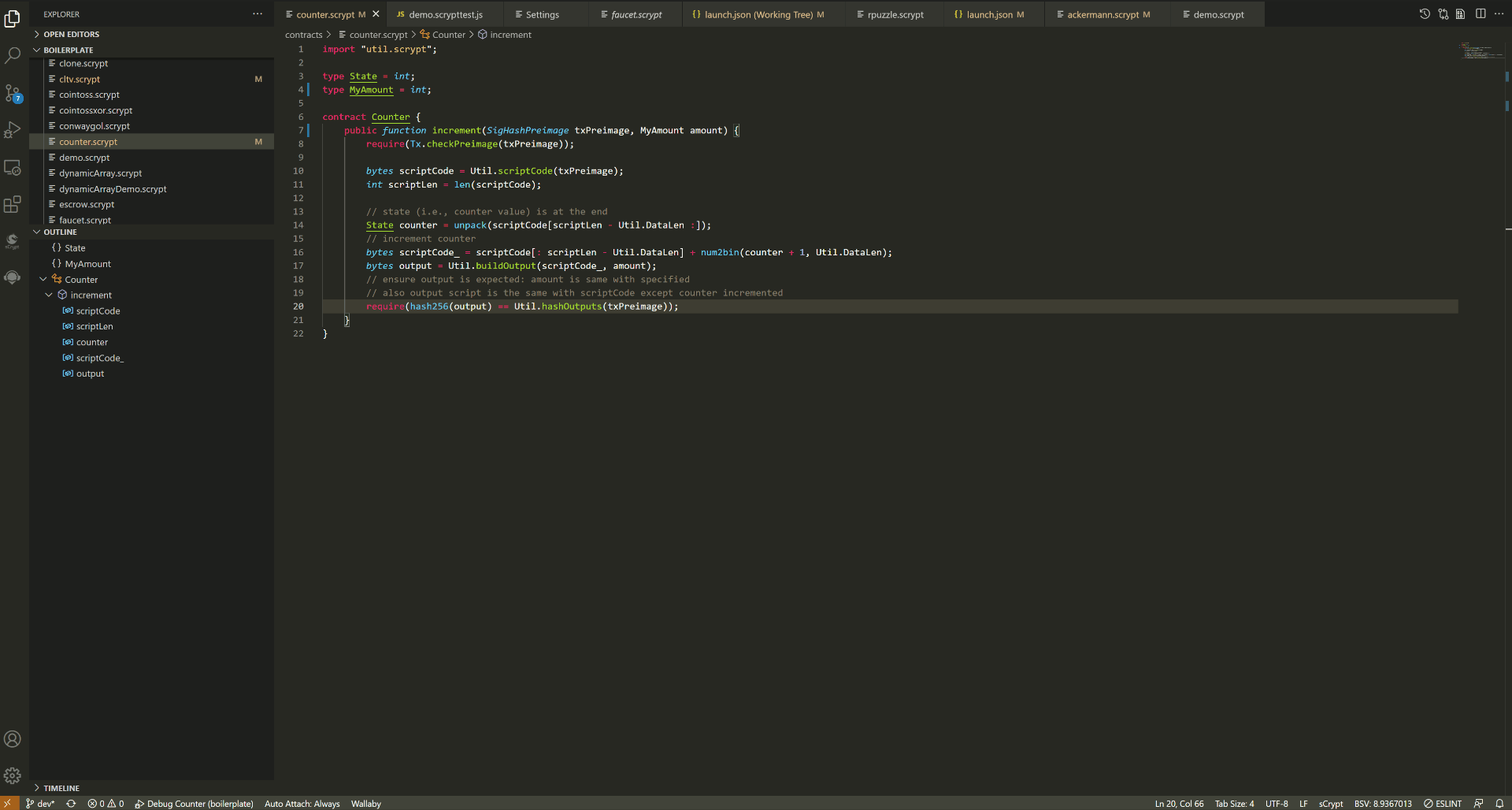The width and height of the screenshot is (1512, 810).
Task: Split the editor to the right
Action: click(1480, 14)
